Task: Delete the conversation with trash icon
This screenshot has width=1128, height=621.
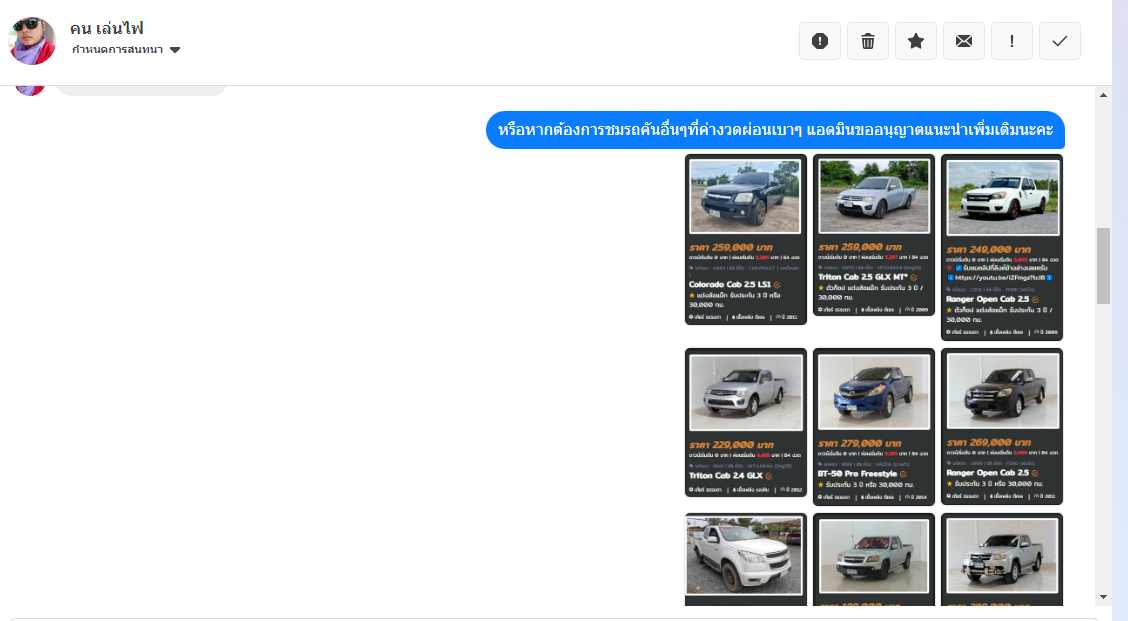Action: (x=868, y=41)
